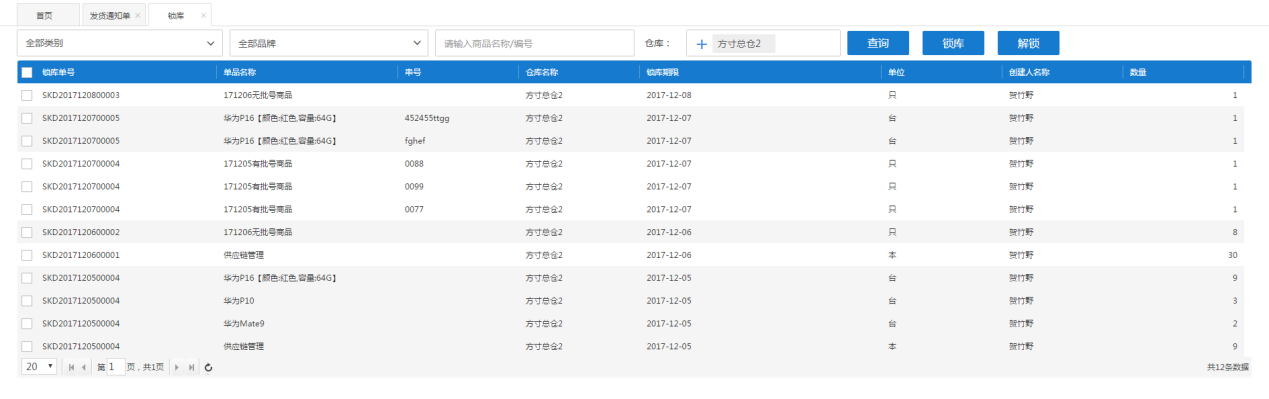Click the 华为P10 product name

tap(239, 300)
